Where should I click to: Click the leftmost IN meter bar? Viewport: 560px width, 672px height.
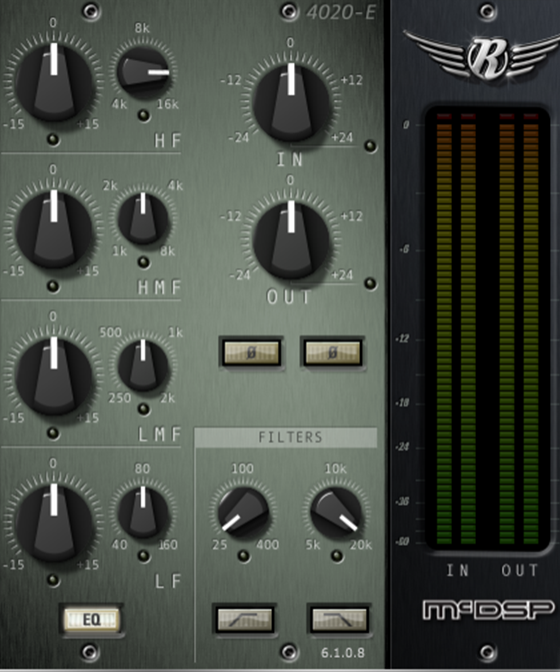(x=444, y=329)
